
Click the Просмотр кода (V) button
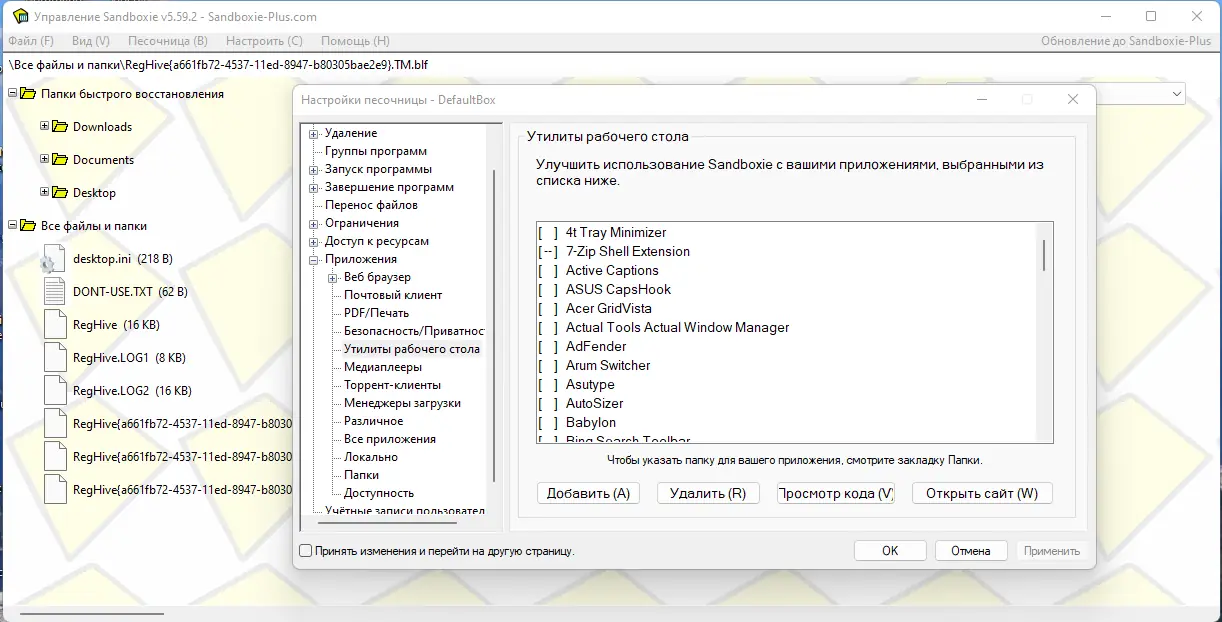836,493
